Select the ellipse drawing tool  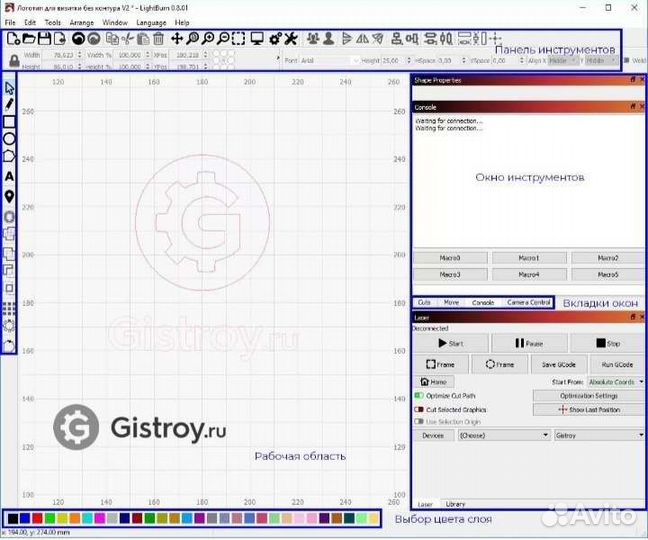pyautogui.click(x=10, y=138)
